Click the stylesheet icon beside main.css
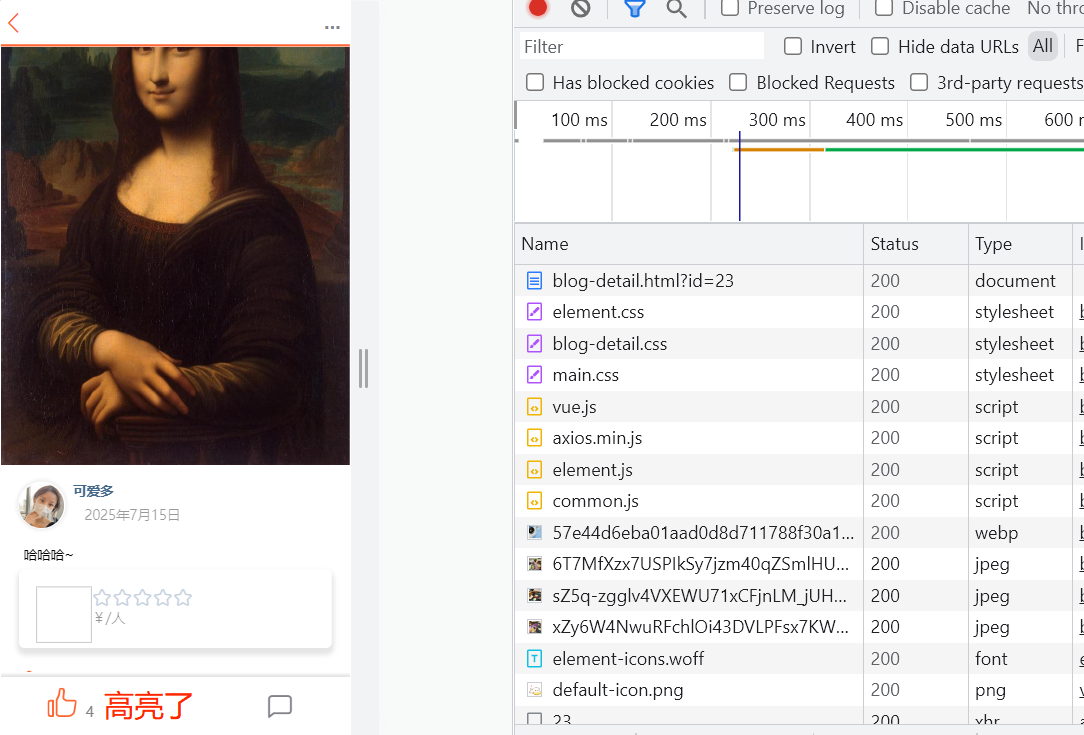 click(534, 375)
